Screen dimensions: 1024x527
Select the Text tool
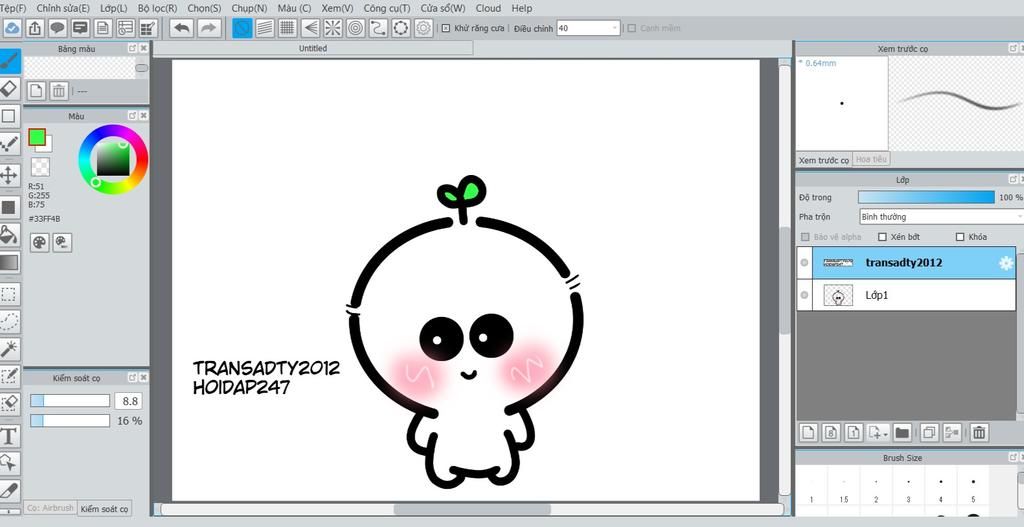pyautogui.click(x=9, y=436)
